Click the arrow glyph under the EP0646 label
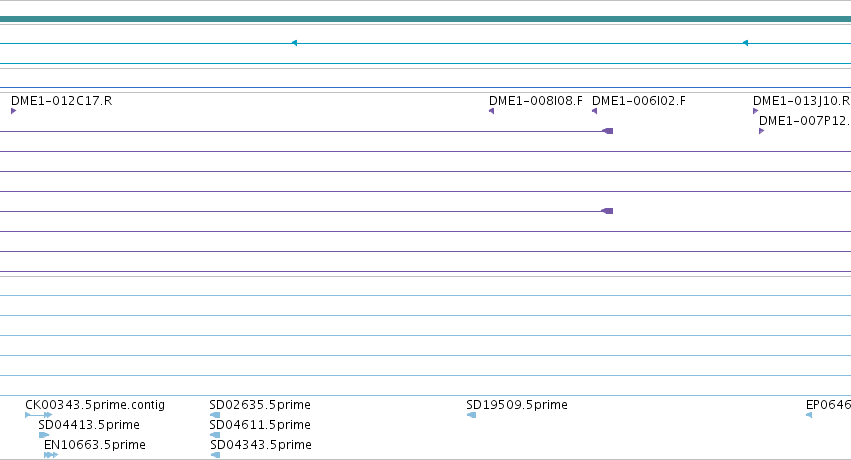 click(x=809, y=415)
